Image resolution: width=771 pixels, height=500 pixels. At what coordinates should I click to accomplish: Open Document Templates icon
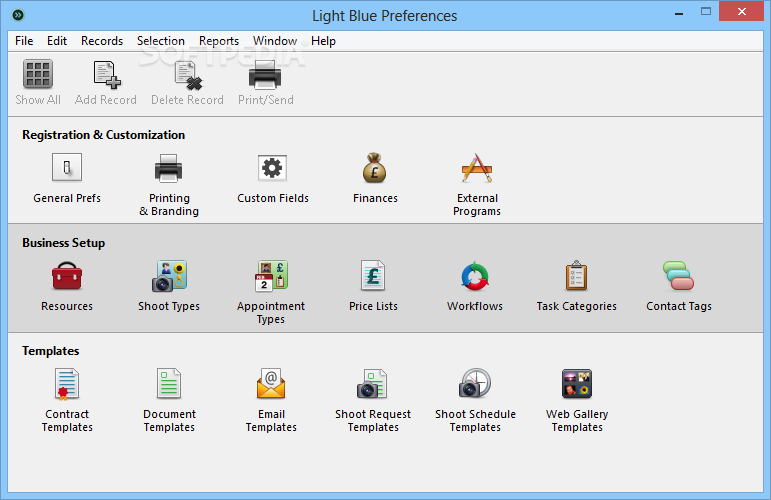pos(169,383)
